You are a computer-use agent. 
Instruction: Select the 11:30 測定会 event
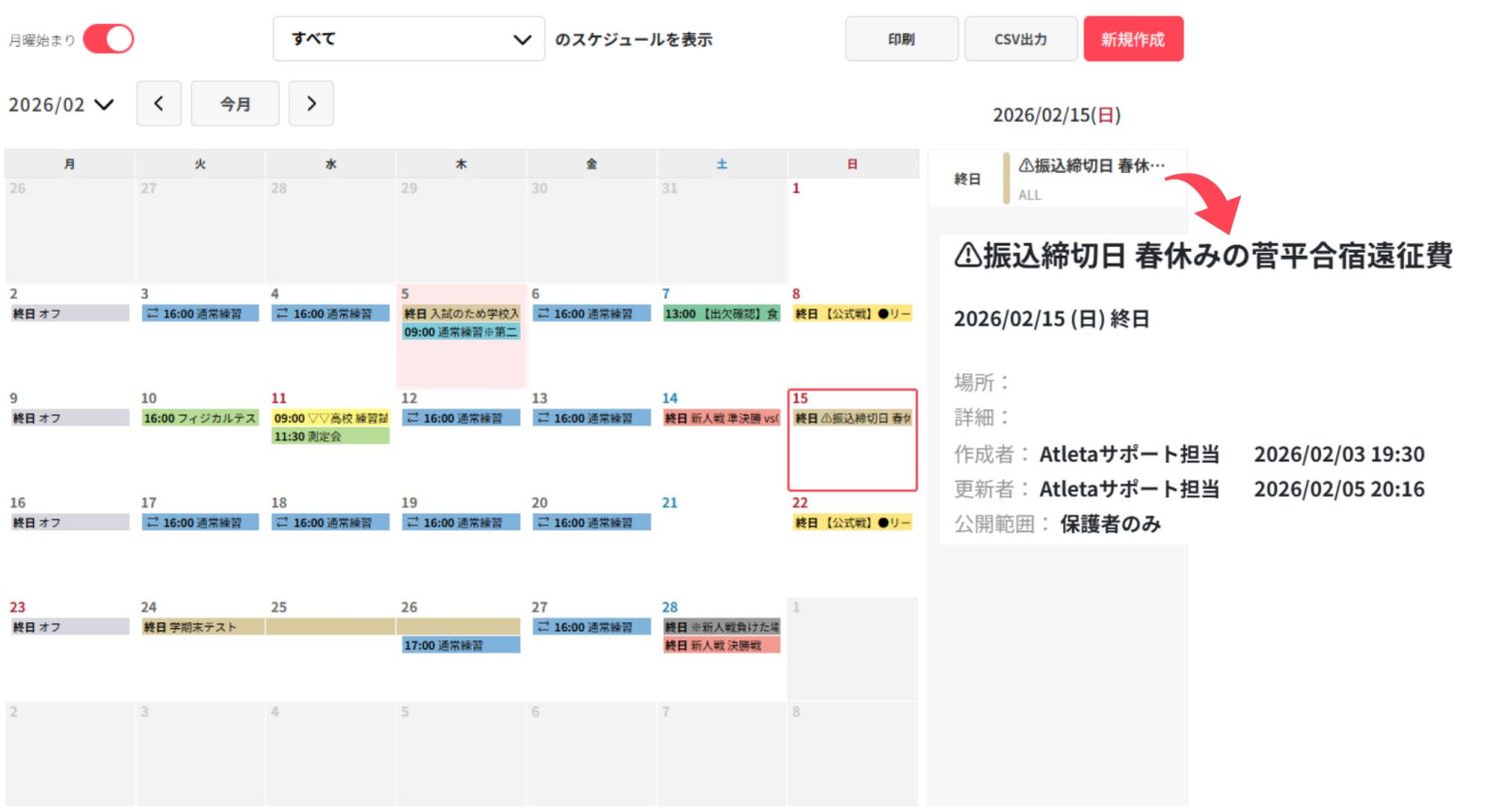330,436
